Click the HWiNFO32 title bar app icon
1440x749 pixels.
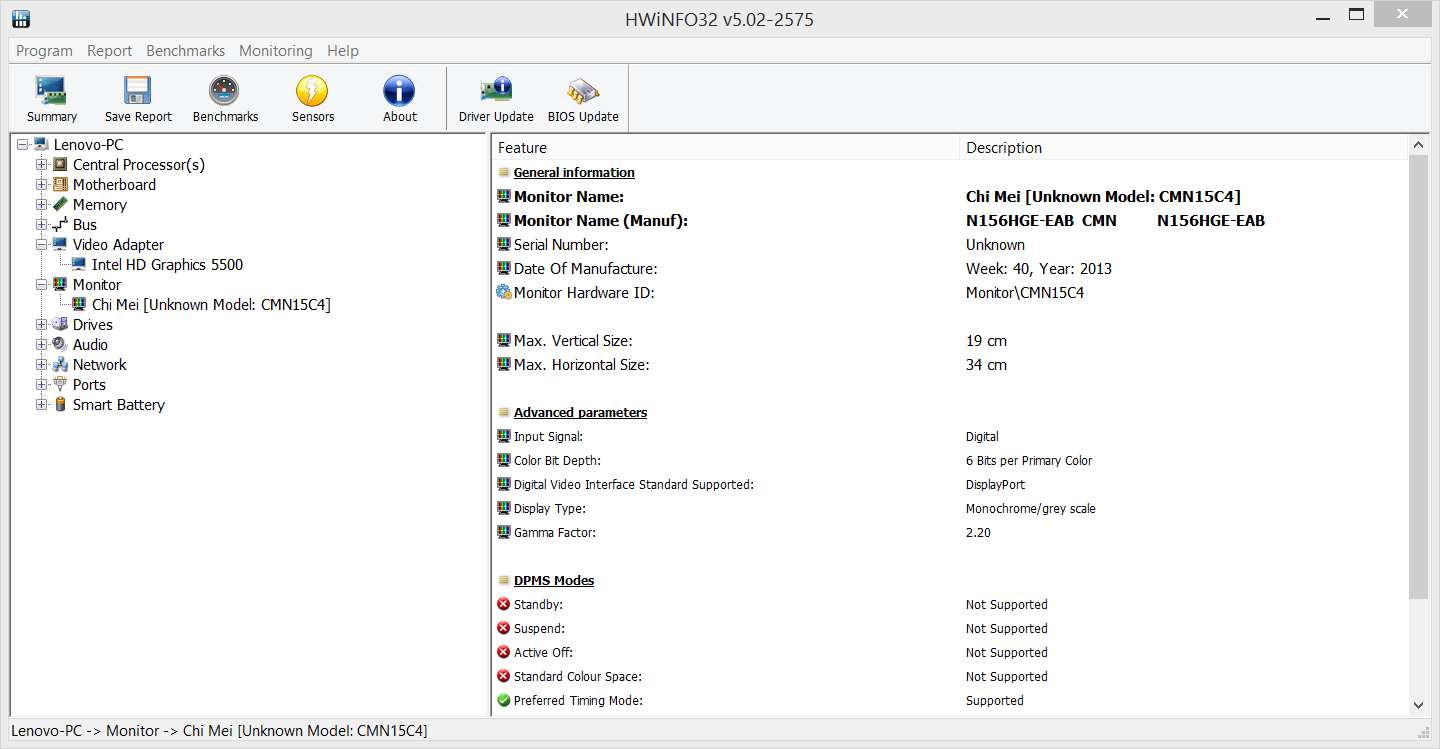click(20, 18)
